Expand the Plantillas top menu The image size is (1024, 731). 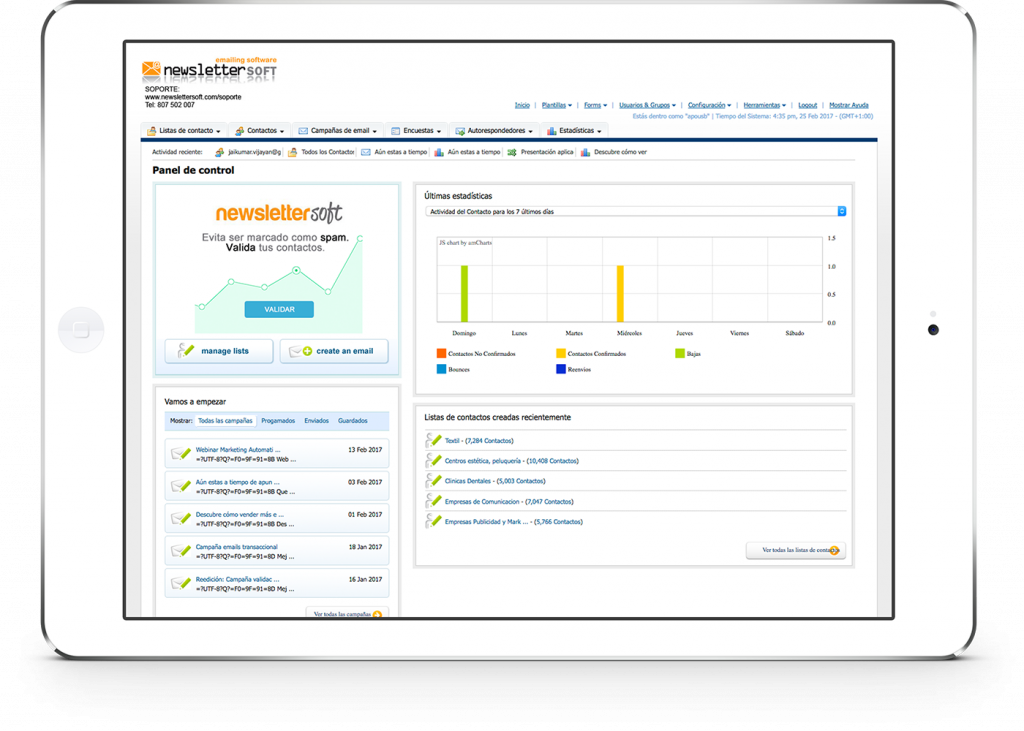pos(556,105)
